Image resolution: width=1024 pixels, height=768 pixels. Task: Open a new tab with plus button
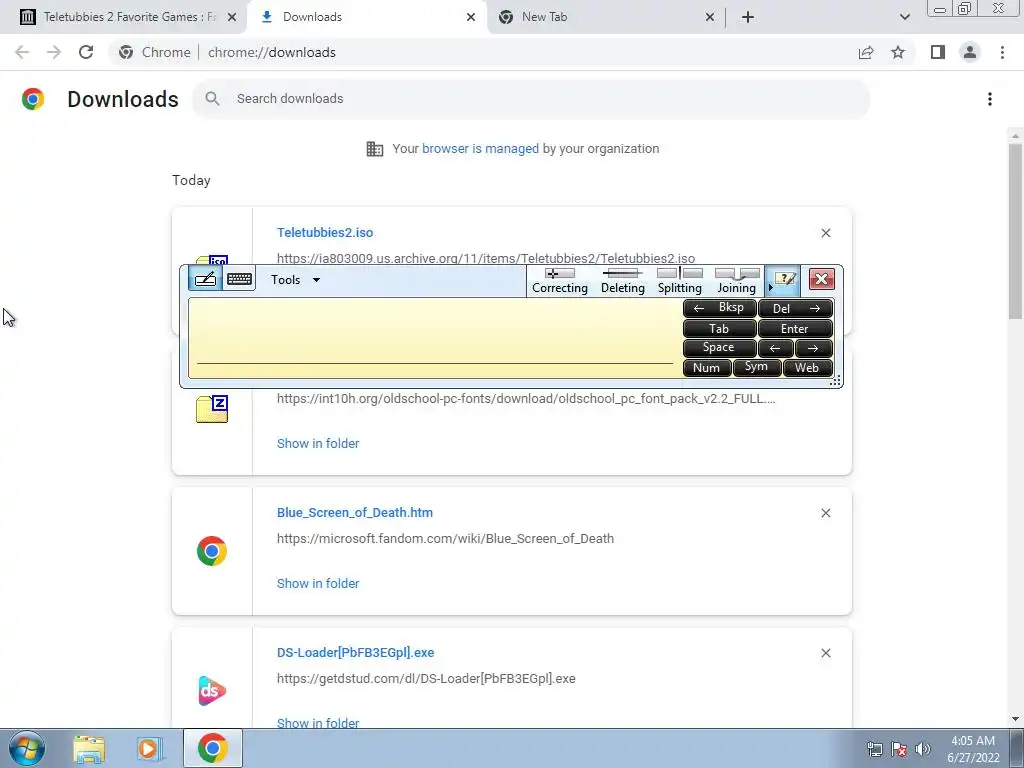[x=748, y=18]
